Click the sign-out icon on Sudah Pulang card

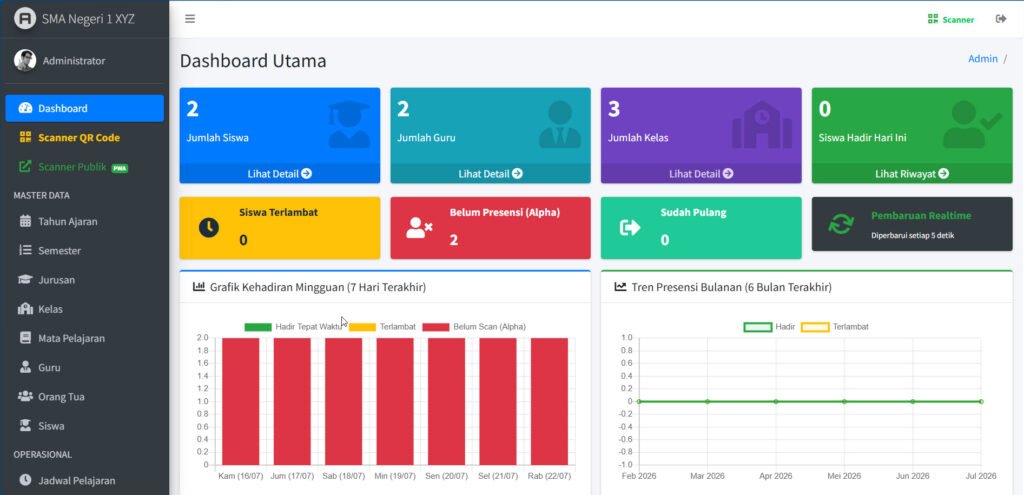(x=630, y=227)
